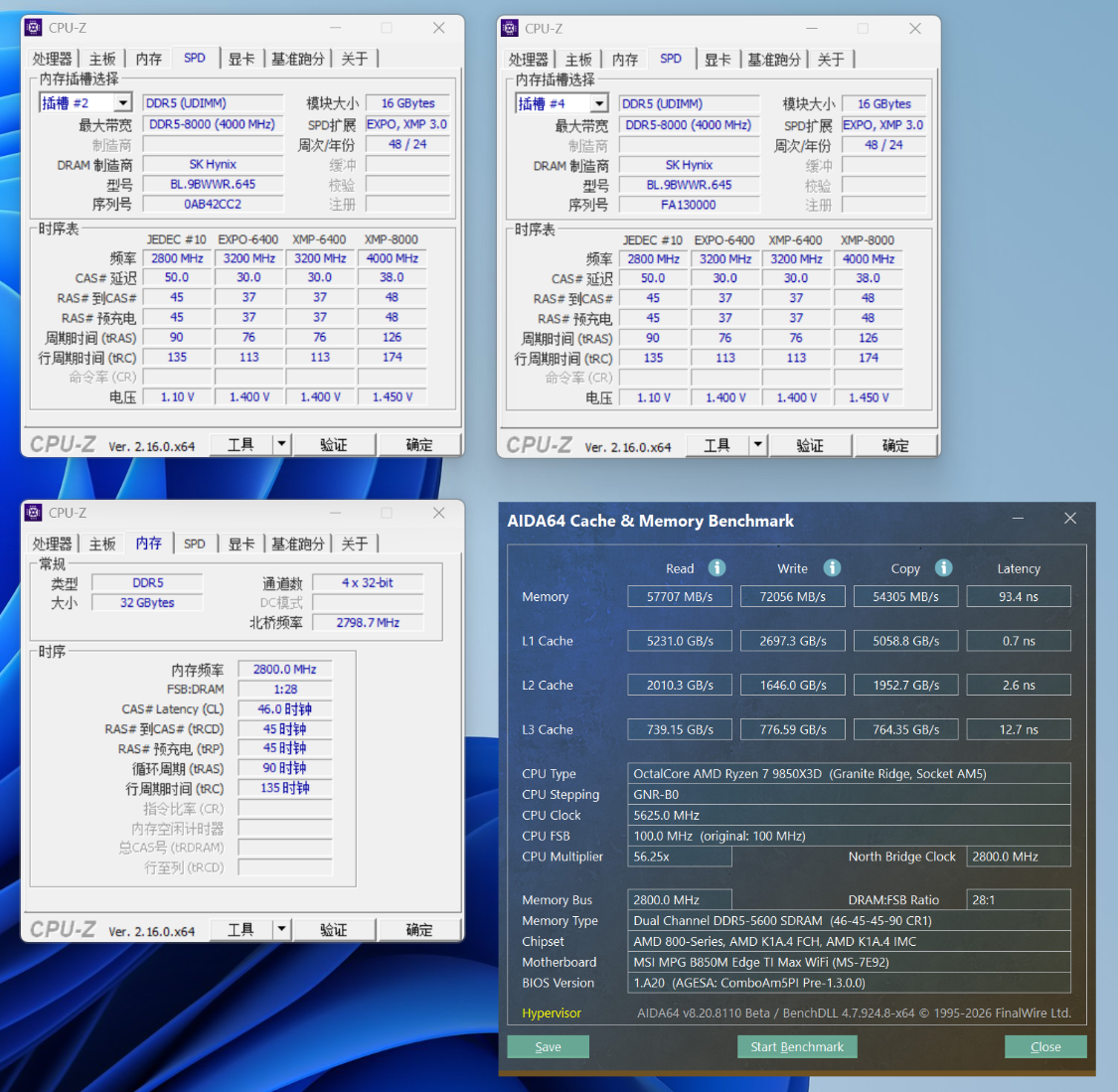Switch to SPD tab in bottom-left CPU-Z
Viewport: 1118px width, 1092px height.
(x=195, y=544)
